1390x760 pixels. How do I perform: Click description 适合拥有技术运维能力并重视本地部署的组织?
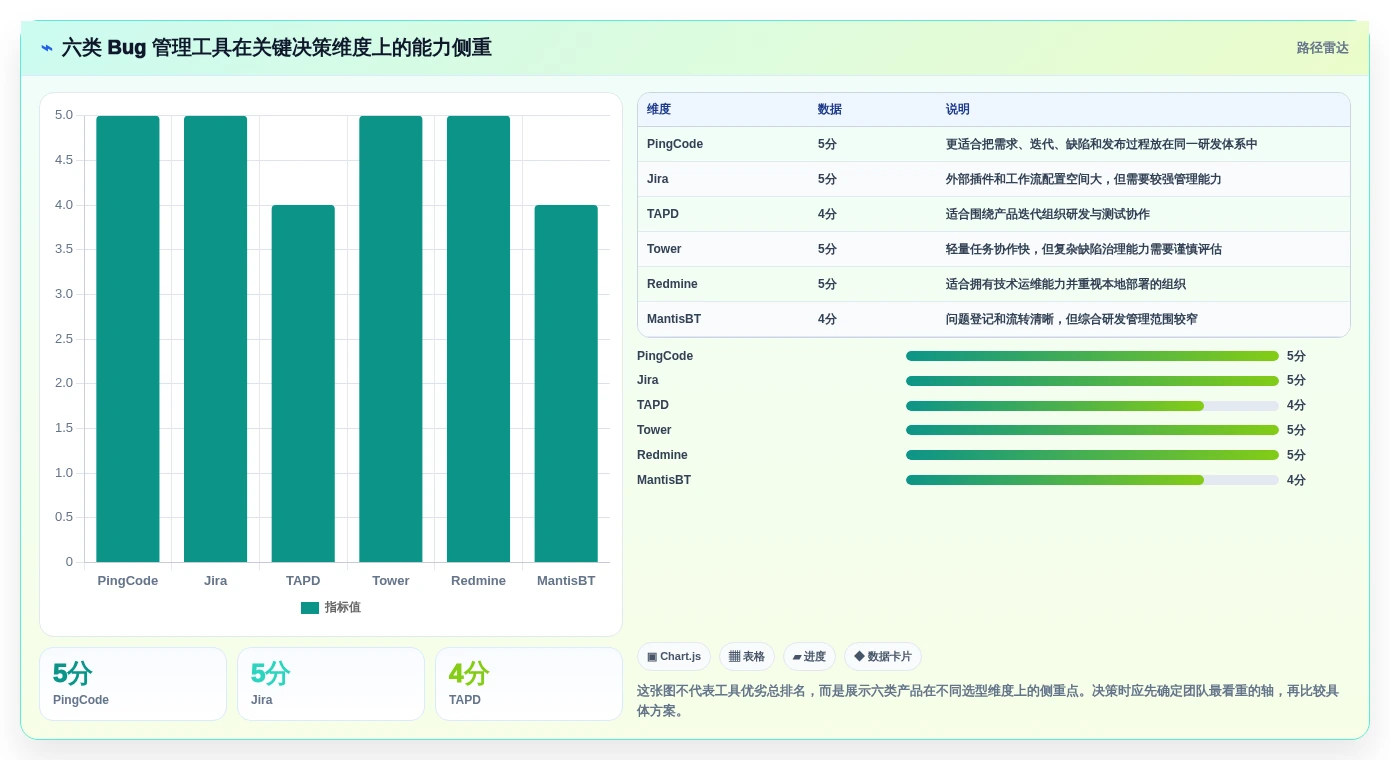(1066, 284)
